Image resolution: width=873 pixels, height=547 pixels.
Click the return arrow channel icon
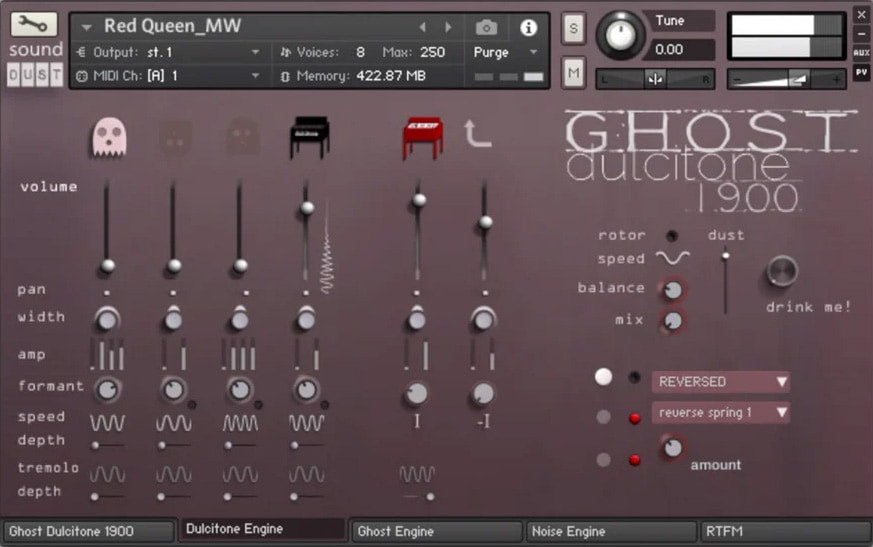[479, 134]
